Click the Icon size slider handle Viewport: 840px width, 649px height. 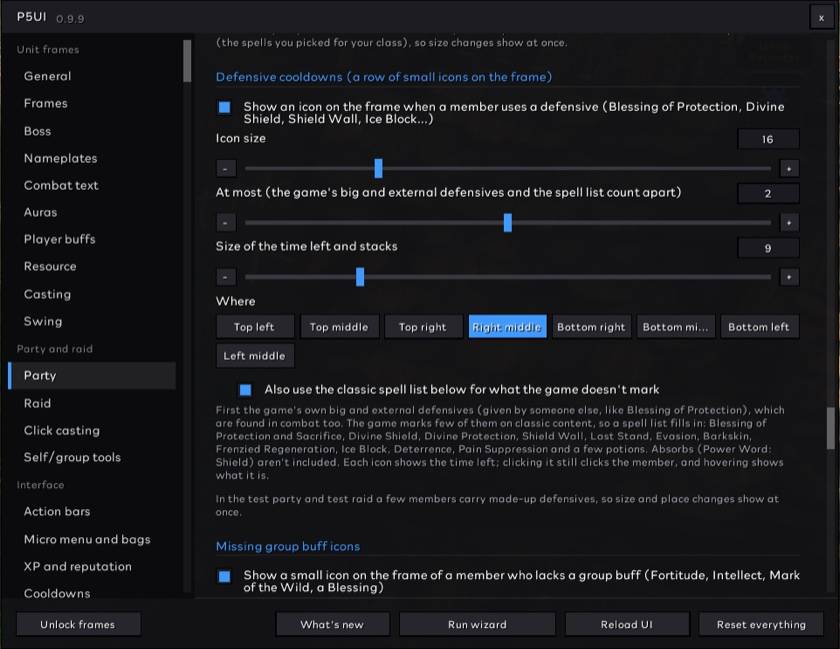pyautogui.click(x=379, y=168)
